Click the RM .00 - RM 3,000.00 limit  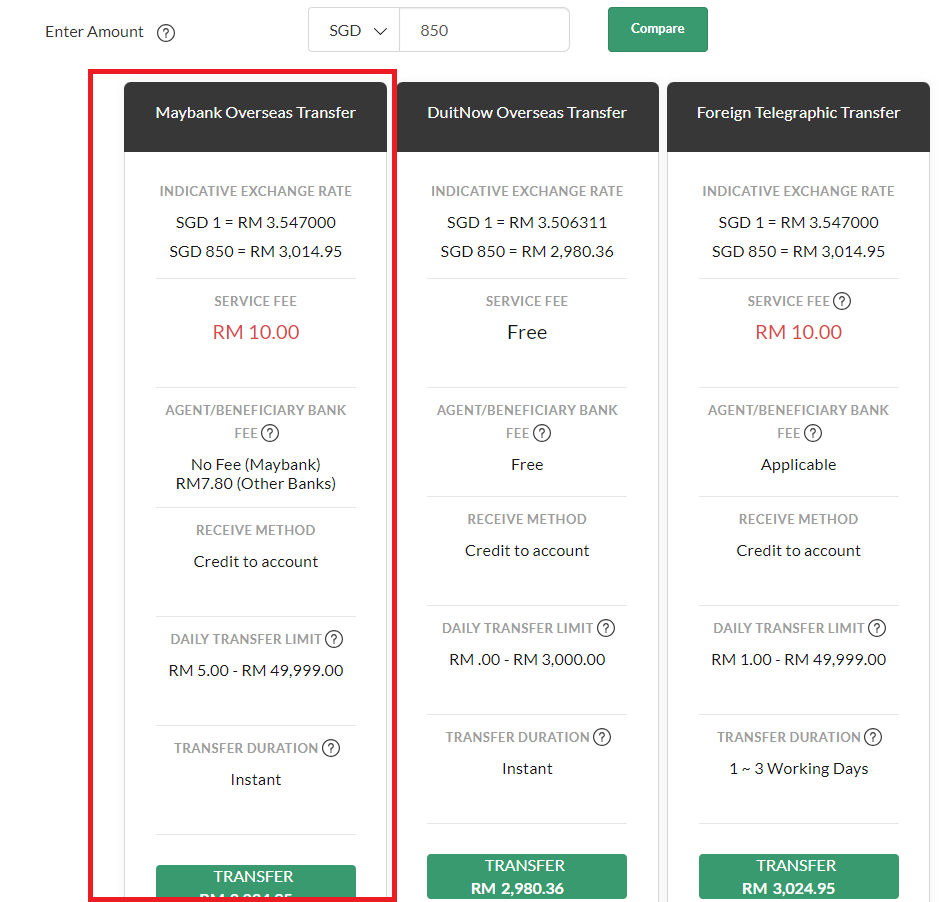527,660
